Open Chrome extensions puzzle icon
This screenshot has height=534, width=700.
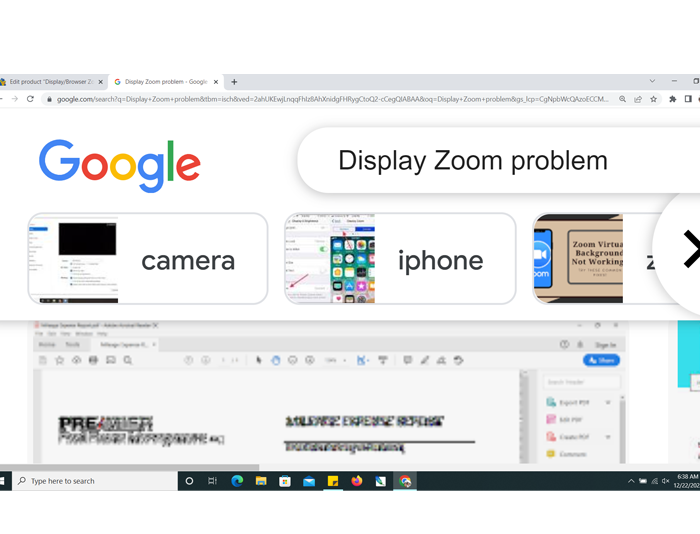pos(672,99)
